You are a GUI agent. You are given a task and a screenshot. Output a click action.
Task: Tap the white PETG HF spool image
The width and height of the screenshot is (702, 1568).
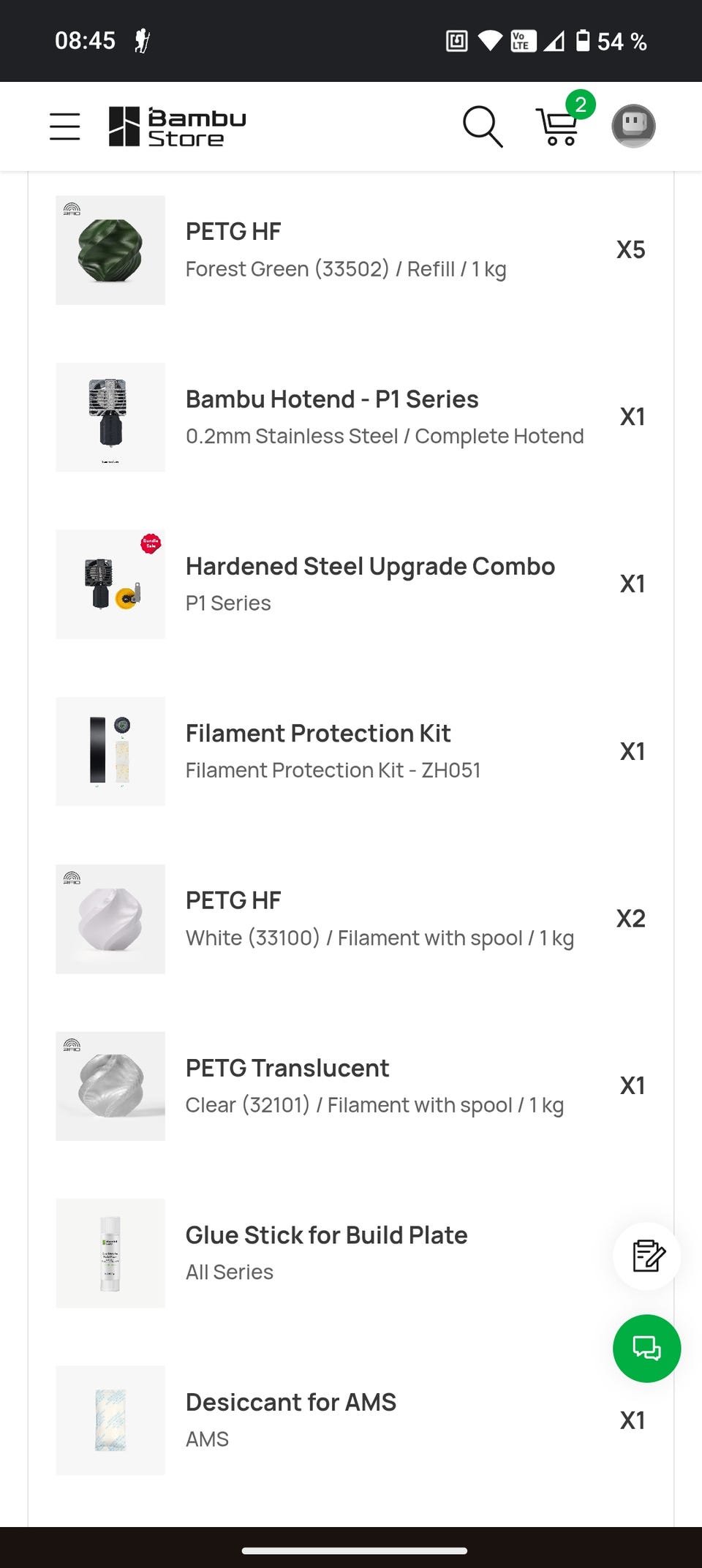click(x=110, y=919)
